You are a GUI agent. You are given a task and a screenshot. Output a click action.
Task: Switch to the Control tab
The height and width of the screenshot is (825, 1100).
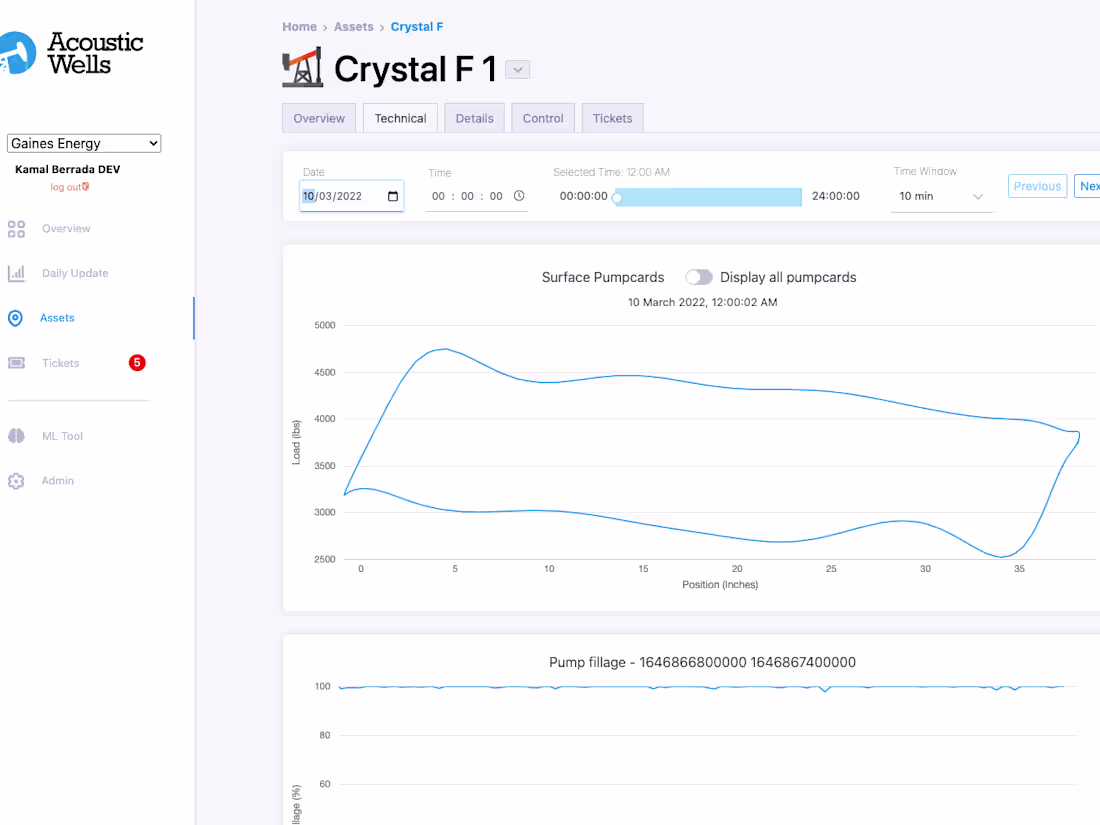click(x=543, y=118)
